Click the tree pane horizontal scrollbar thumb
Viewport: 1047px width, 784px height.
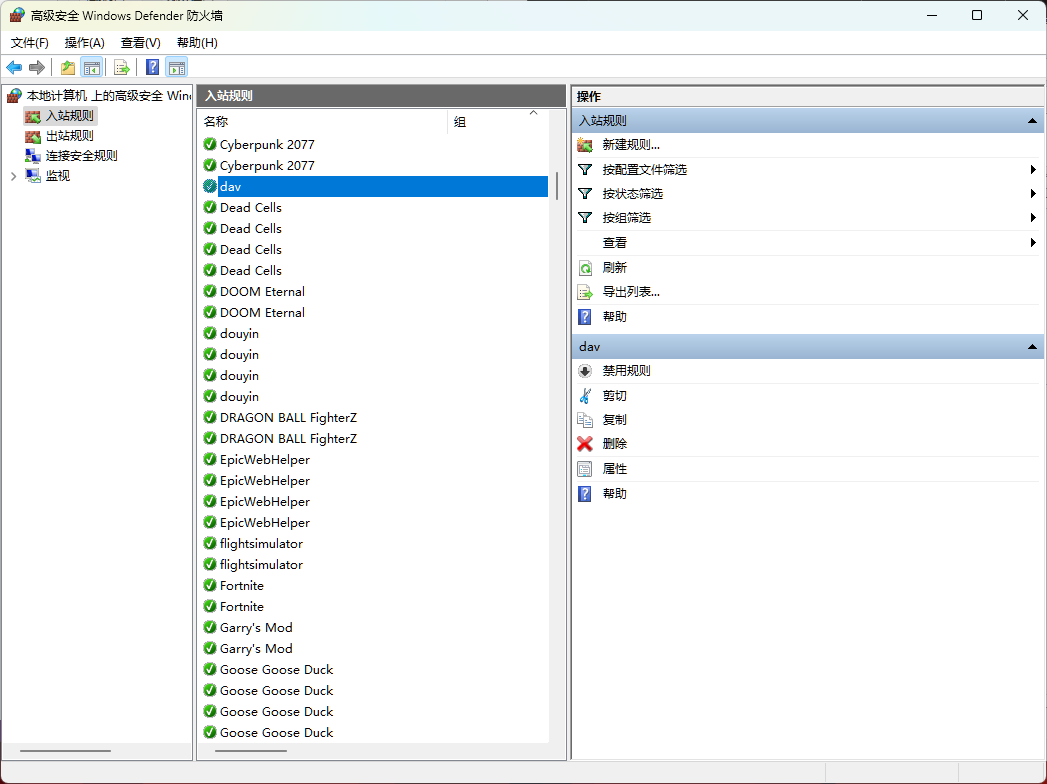point(65,751)
